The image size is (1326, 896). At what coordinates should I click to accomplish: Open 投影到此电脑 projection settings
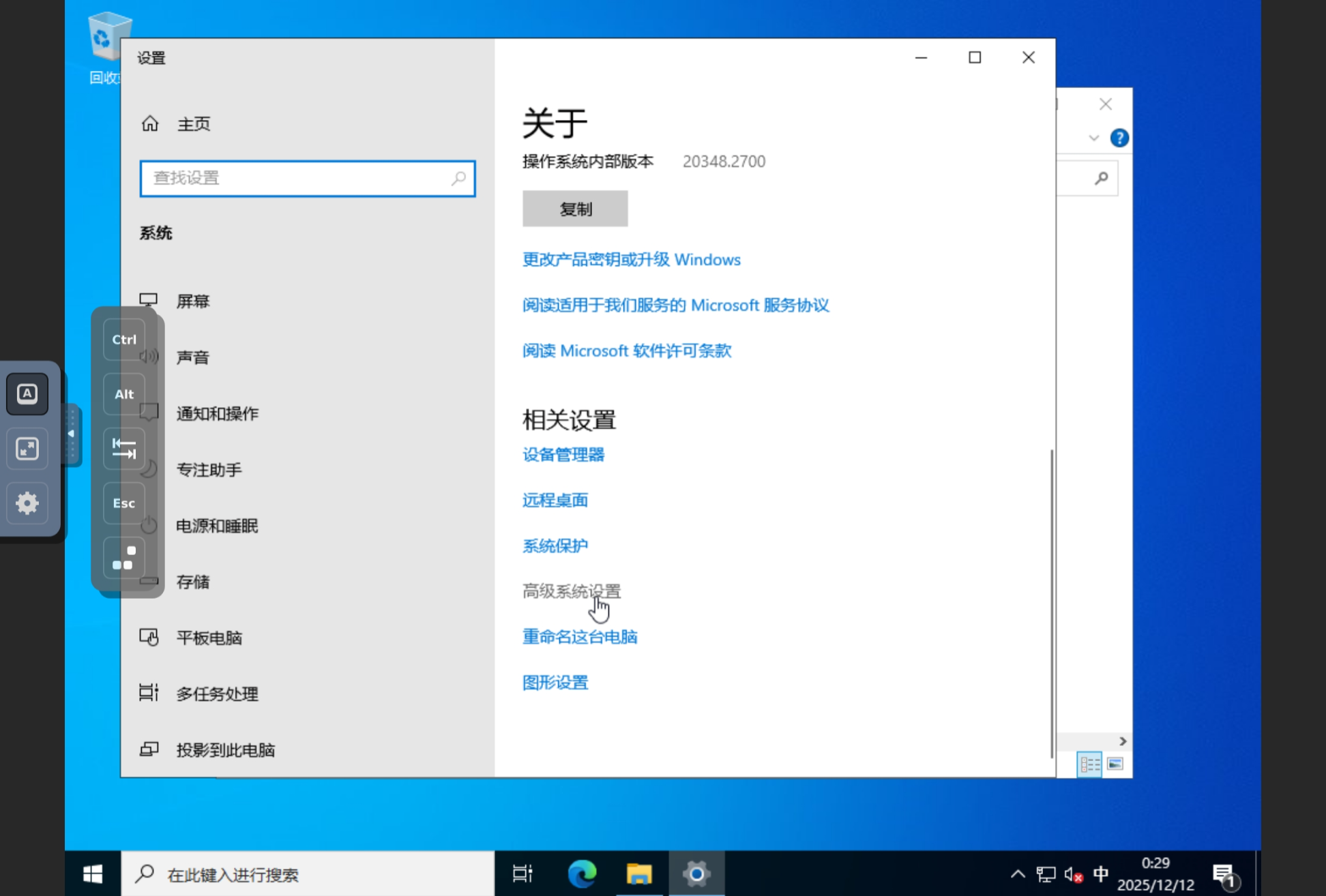[225, 750]
